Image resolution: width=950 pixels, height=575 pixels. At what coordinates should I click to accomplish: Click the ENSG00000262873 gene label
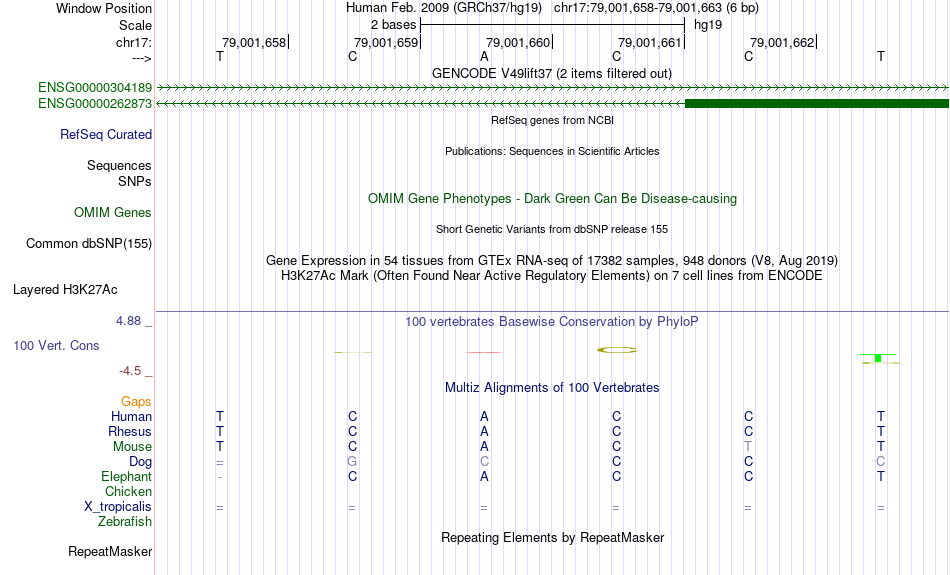point(95,104)
